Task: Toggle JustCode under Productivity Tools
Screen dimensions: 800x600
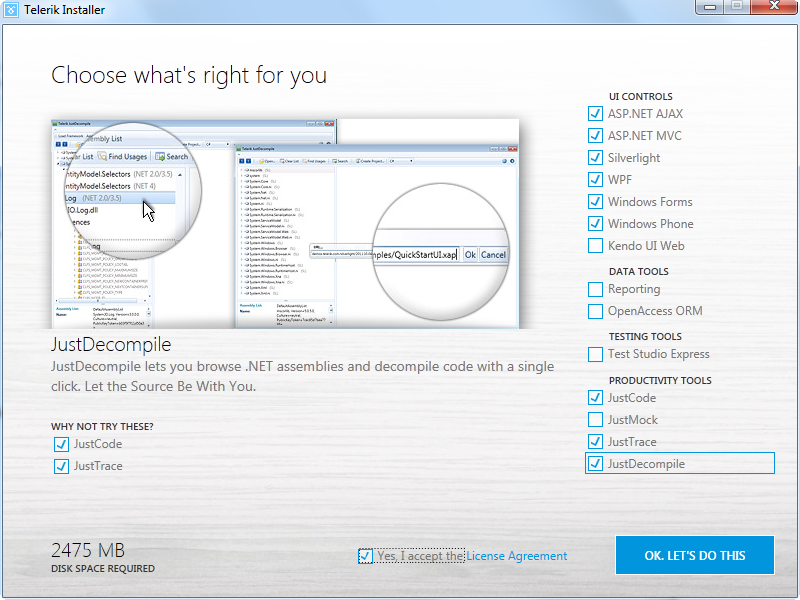Action: tap(595, 397)
